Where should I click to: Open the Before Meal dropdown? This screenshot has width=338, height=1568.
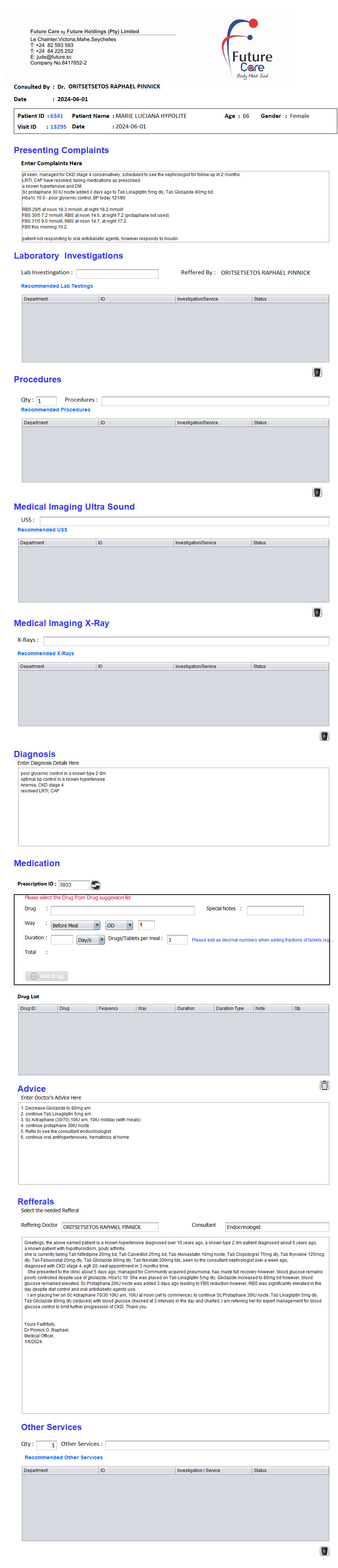click(75, 925)
